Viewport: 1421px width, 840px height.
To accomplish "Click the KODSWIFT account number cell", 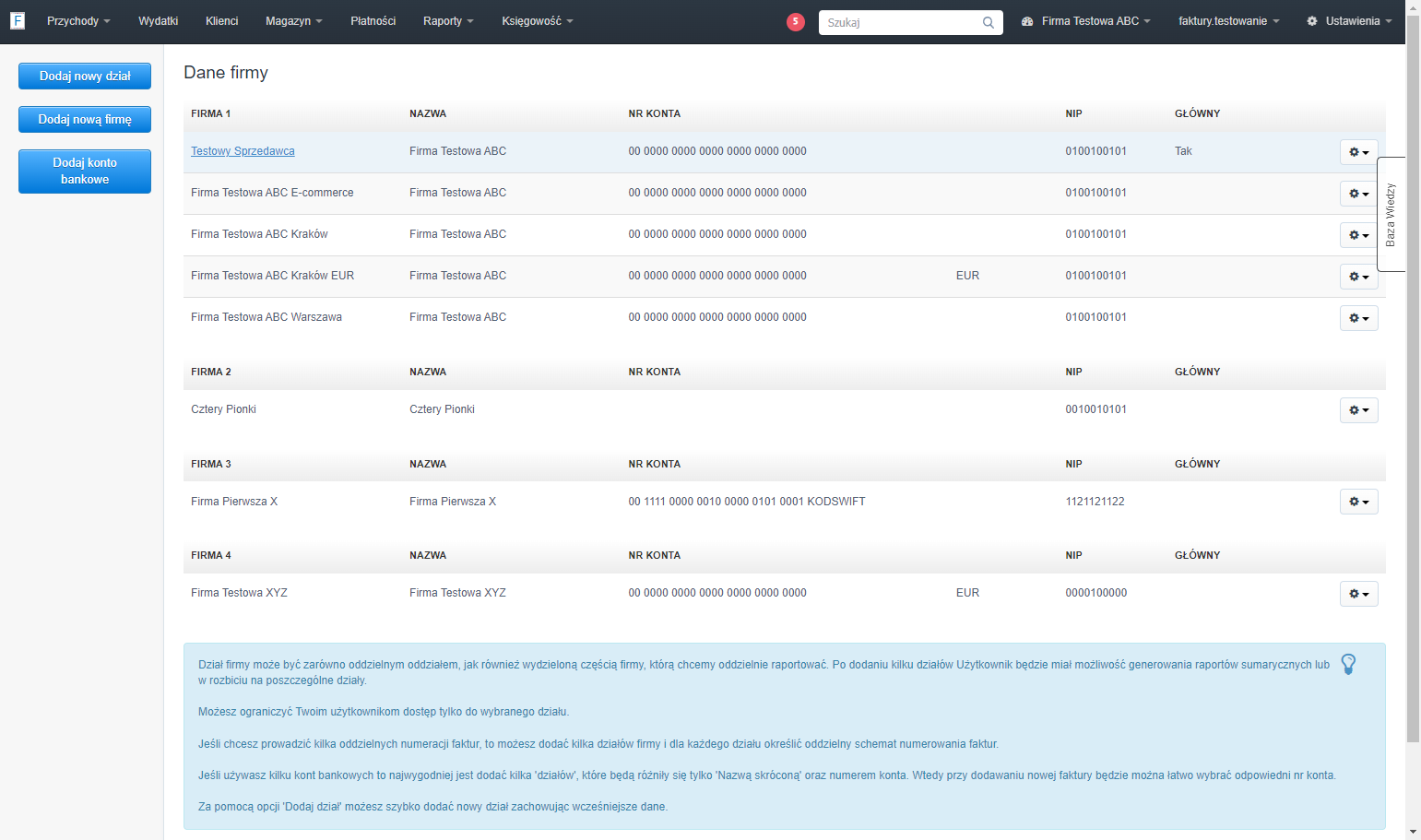I will [747, 502].
